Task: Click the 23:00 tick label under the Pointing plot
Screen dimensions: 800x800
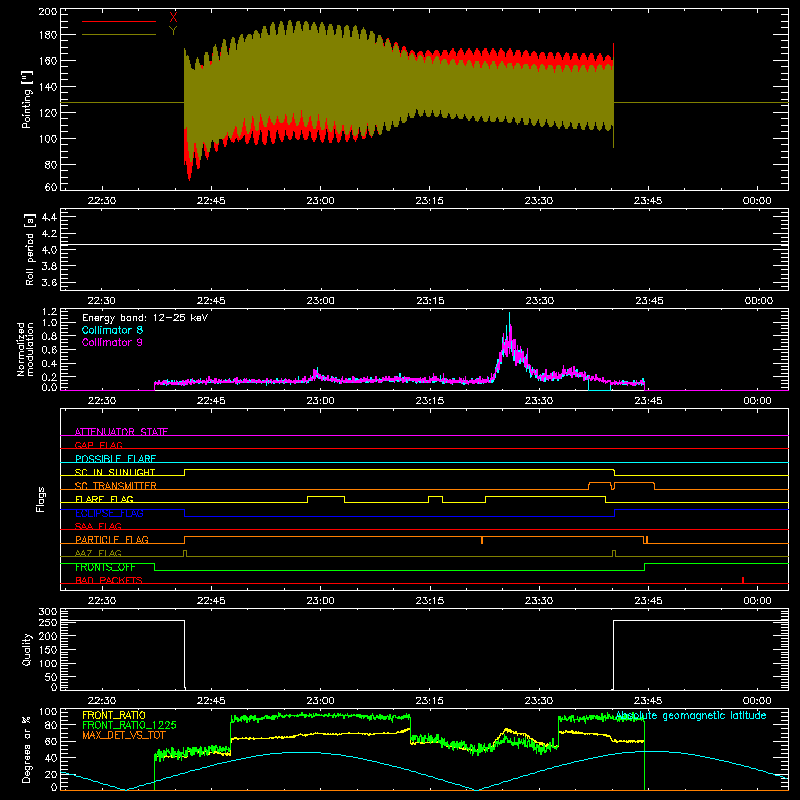Action: pyautogui.click(x=320, y=201)
